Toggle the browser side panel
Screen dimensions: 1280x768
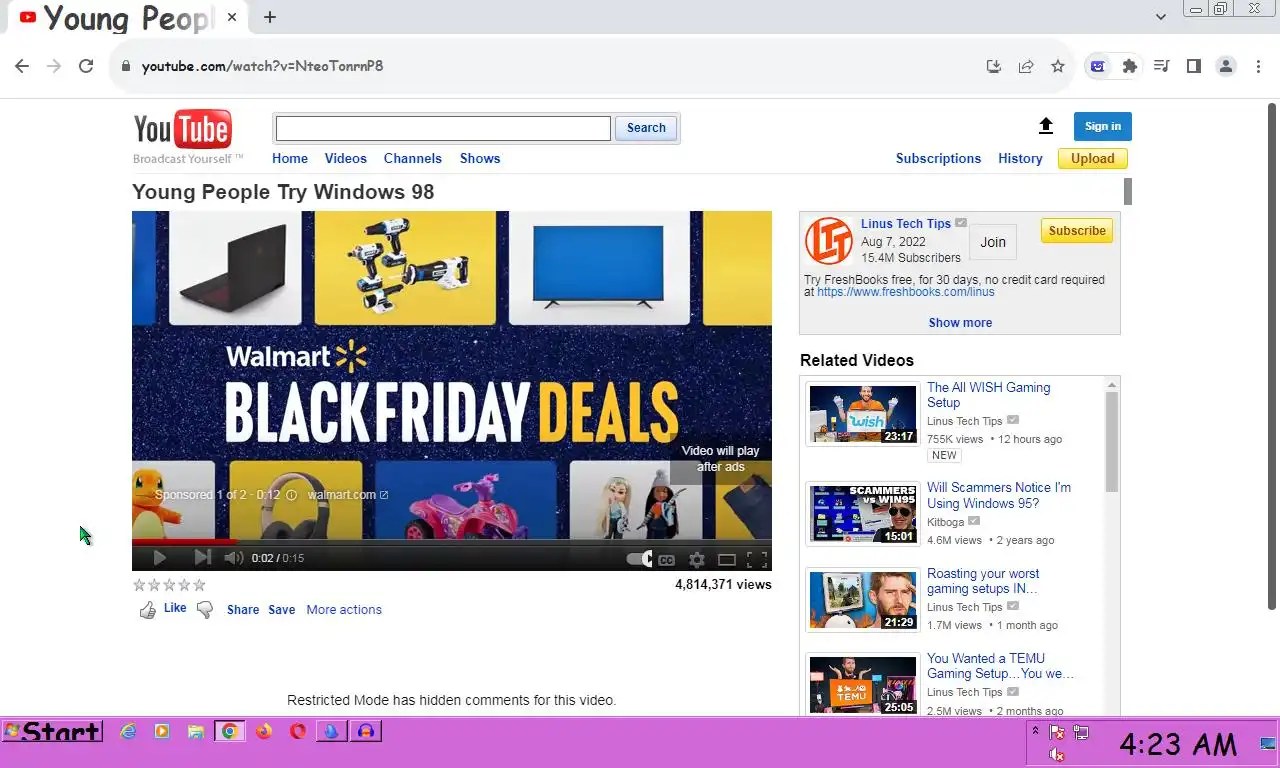[1194, 66]
